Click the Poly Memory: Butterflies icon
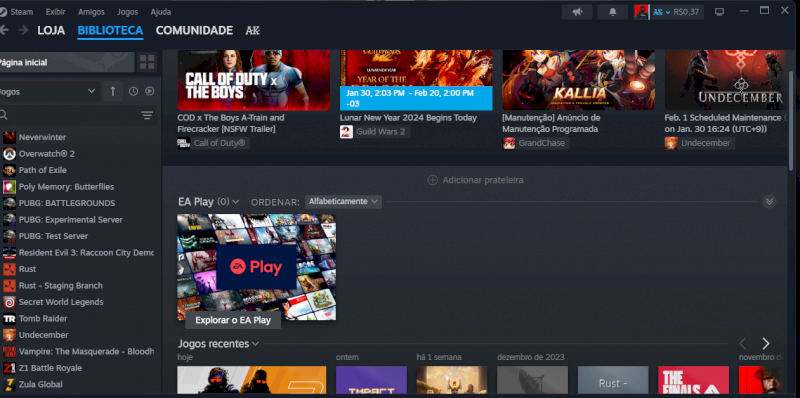The width and height of the screenshot is (800, 398). pos(9,187)
